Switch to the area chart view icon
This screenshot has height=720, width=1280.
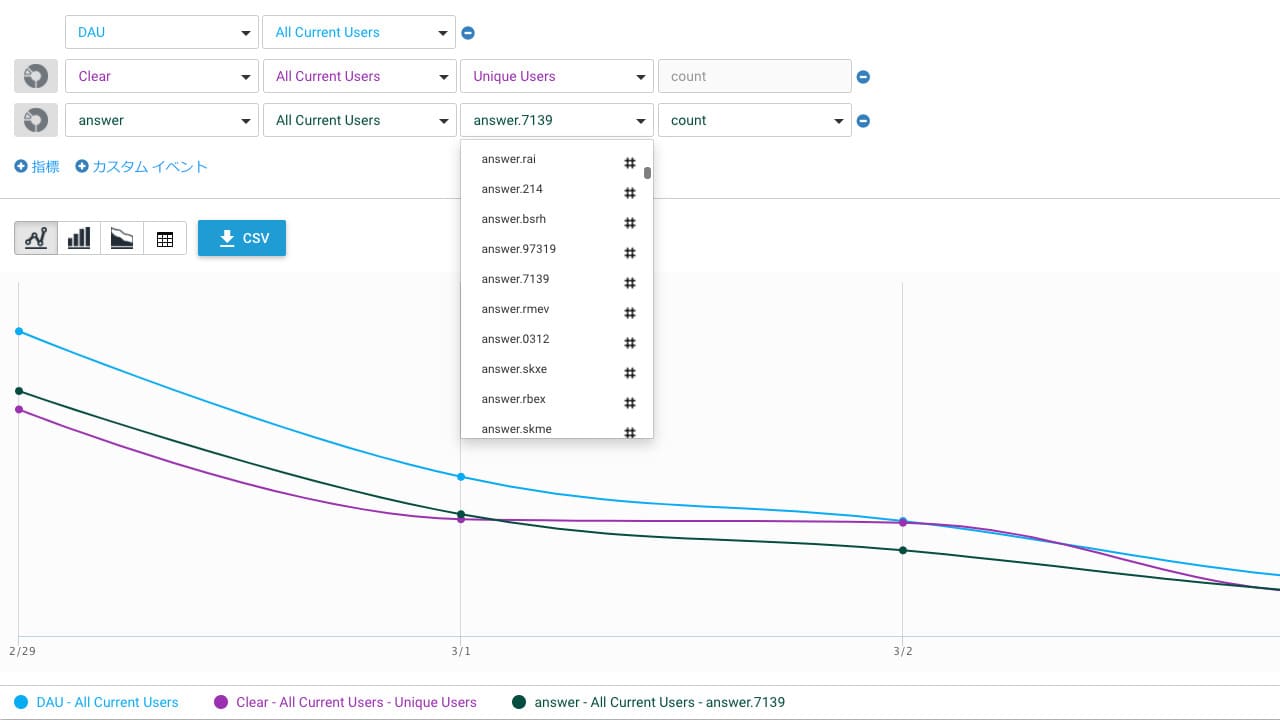click(x=122, y=238)
